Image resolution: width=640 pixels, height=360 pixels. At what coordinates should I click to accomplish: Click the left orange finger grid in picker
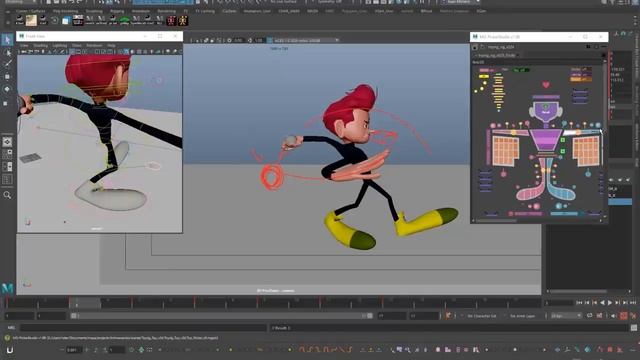(505, 151)
